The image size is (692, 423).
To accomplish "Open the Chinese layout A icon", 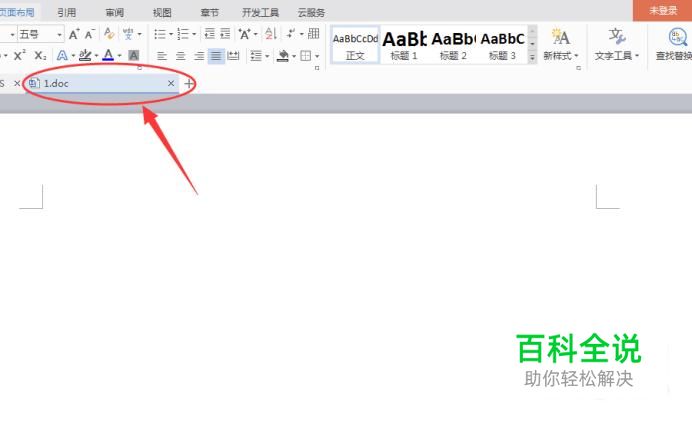I will [244, 34].
